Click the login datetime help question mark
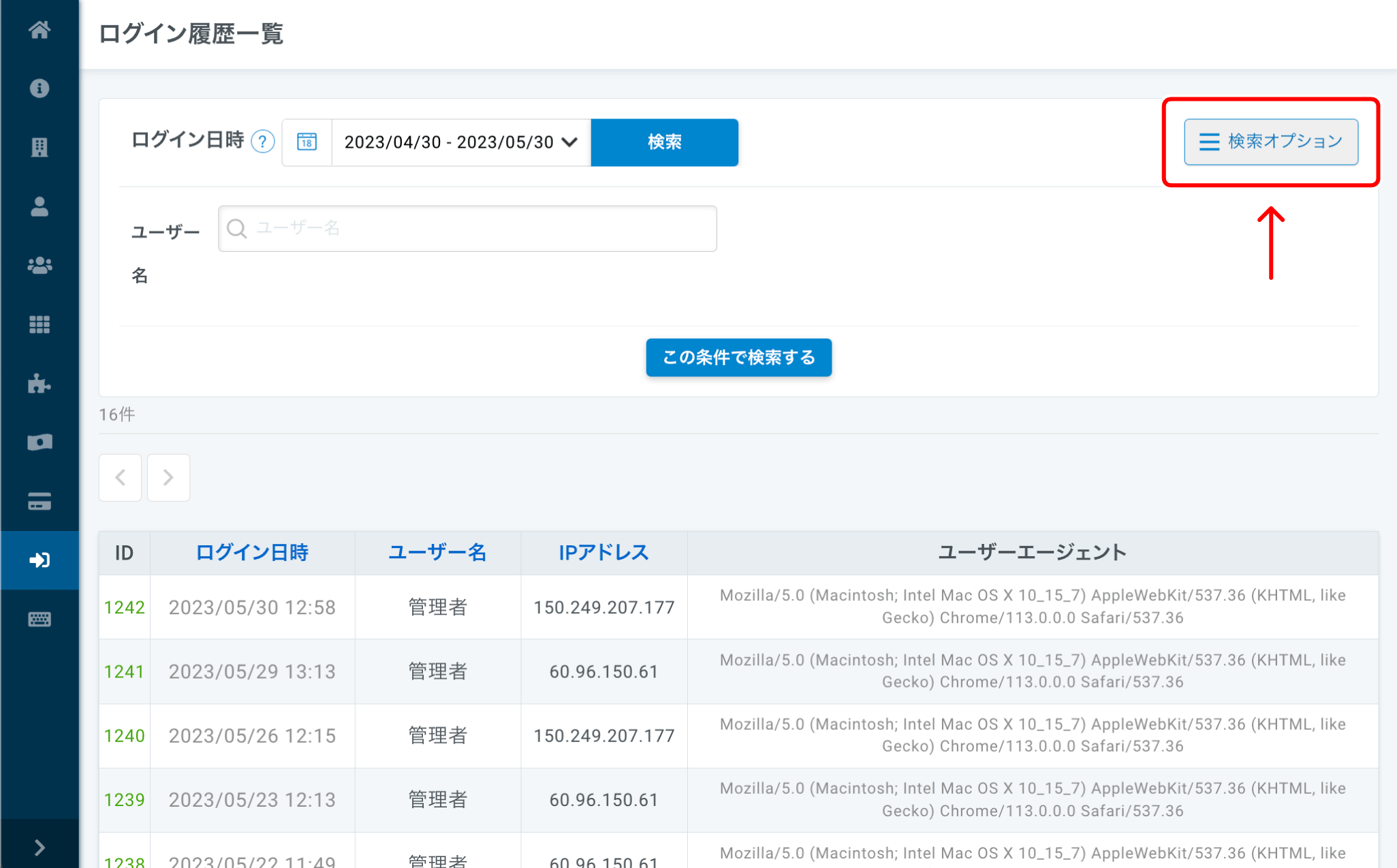The image size is (1397, 868). click(263, 142)
